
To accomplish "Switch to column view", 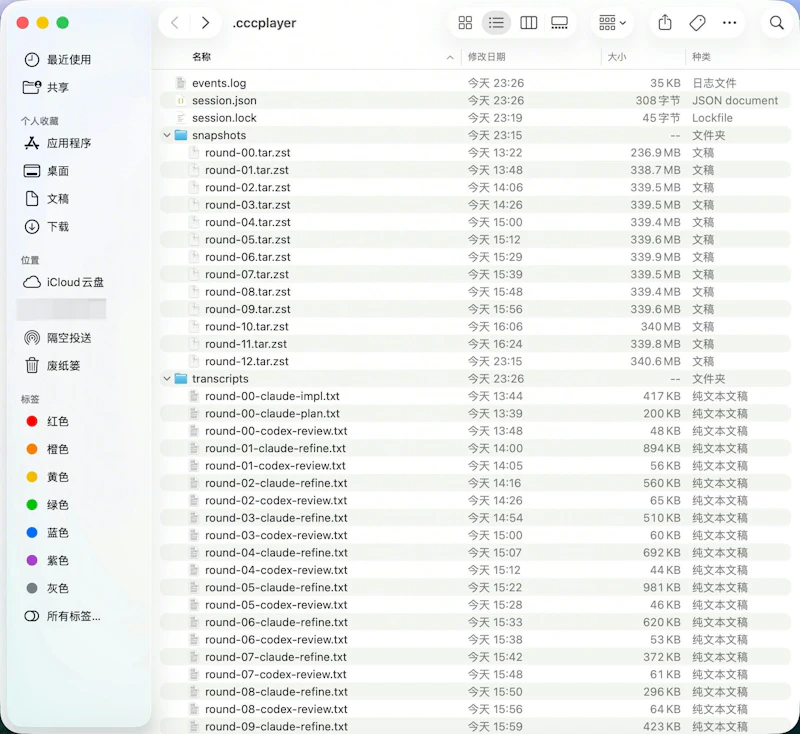I will click(x=529, y=22).
